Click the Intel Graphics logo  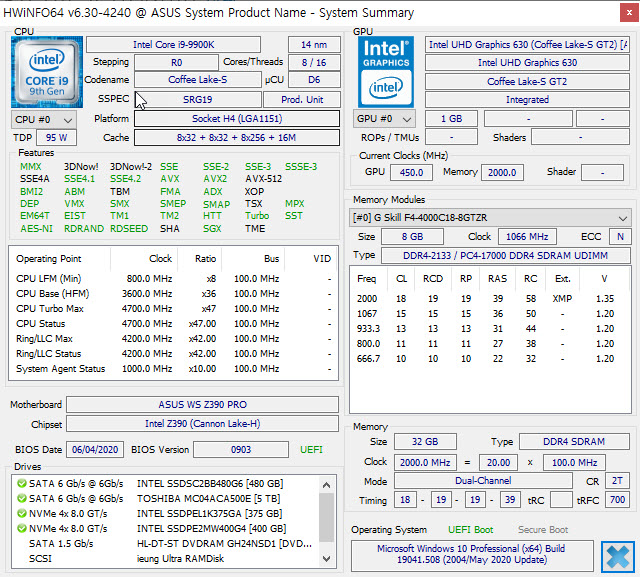click(387, 72)
